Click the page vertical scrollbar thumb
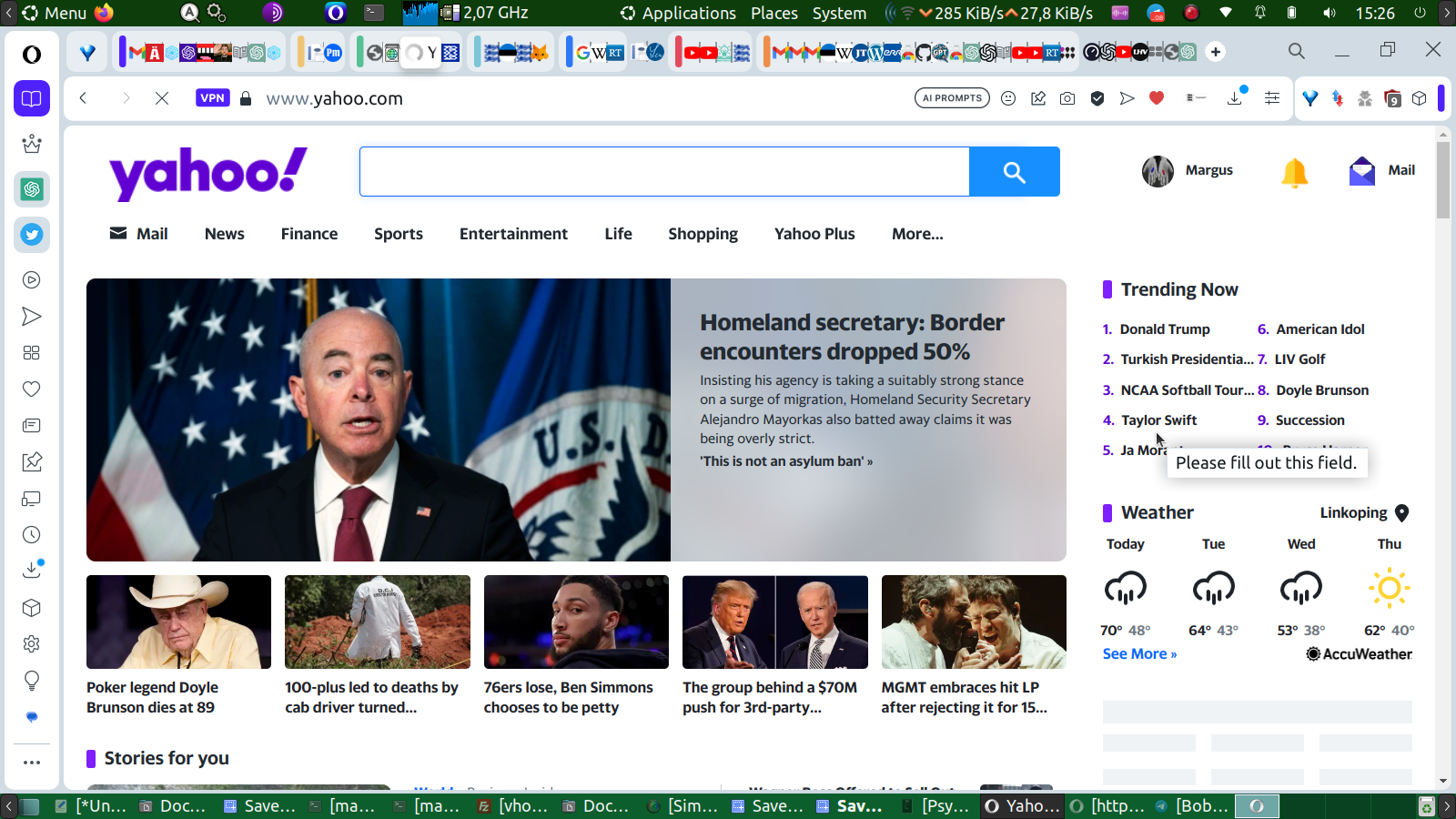The image size is (1456, 819). (1443, 180)
